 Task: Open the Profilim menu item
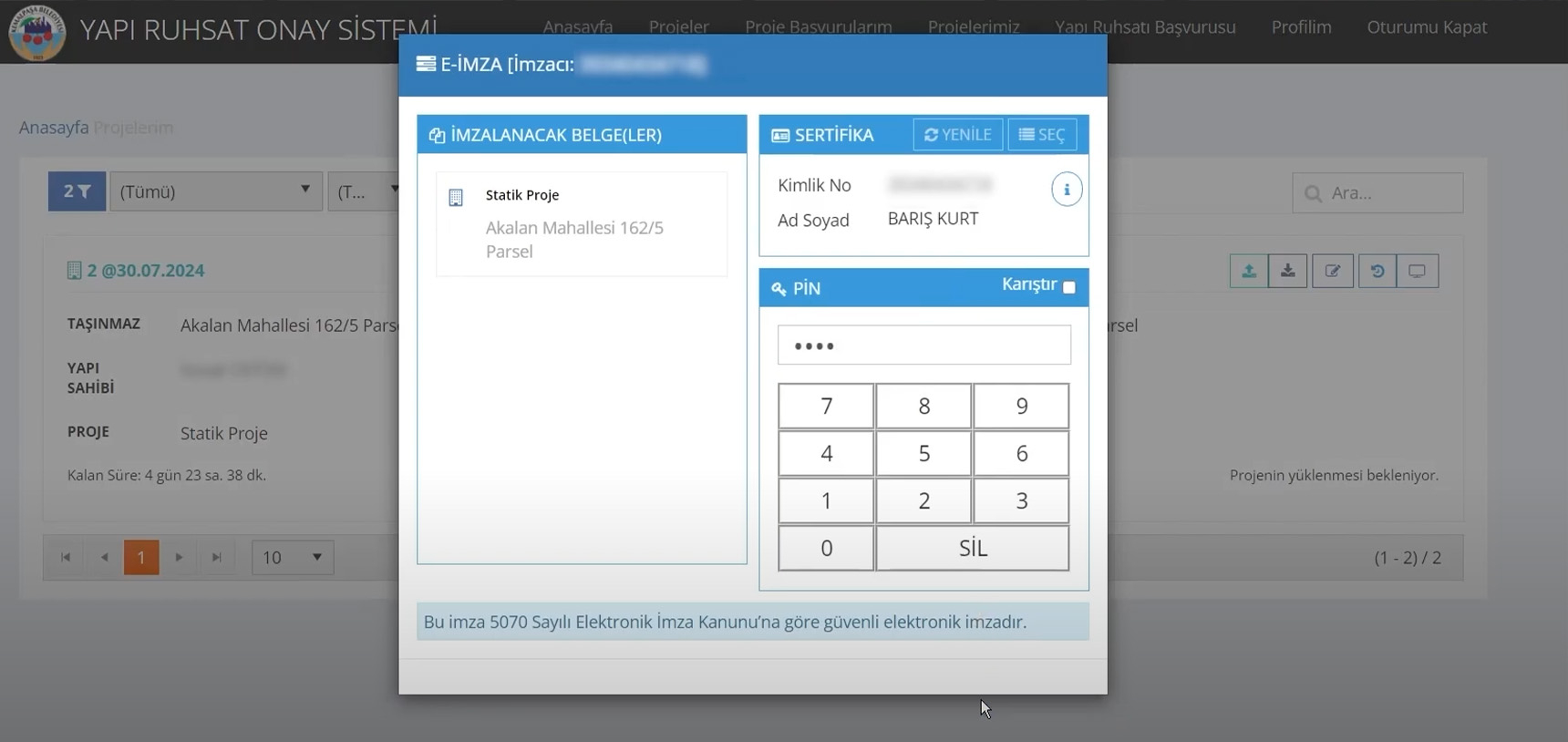(1301, 27)
